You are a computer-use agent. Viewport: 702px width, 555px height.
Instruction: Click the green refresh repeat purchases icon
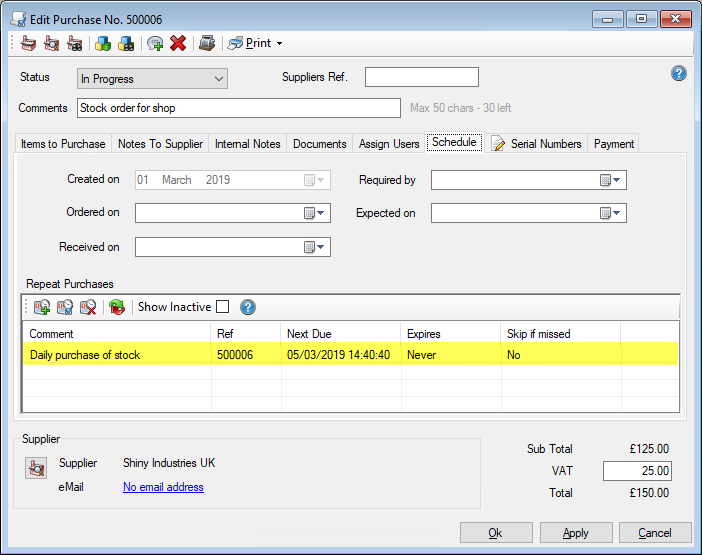click(117, 307)
